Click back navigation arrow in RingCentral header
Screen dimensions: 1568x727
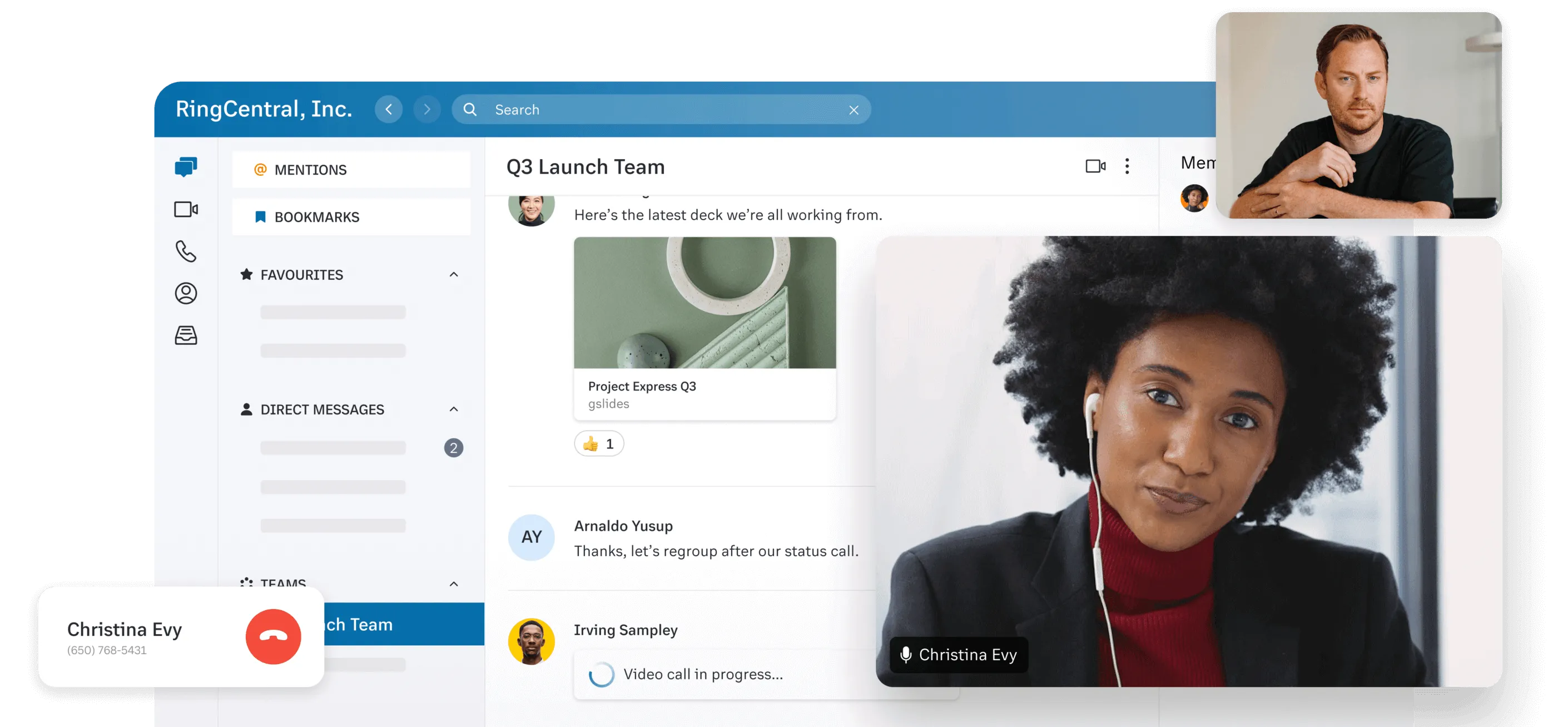tap(389, 109)
